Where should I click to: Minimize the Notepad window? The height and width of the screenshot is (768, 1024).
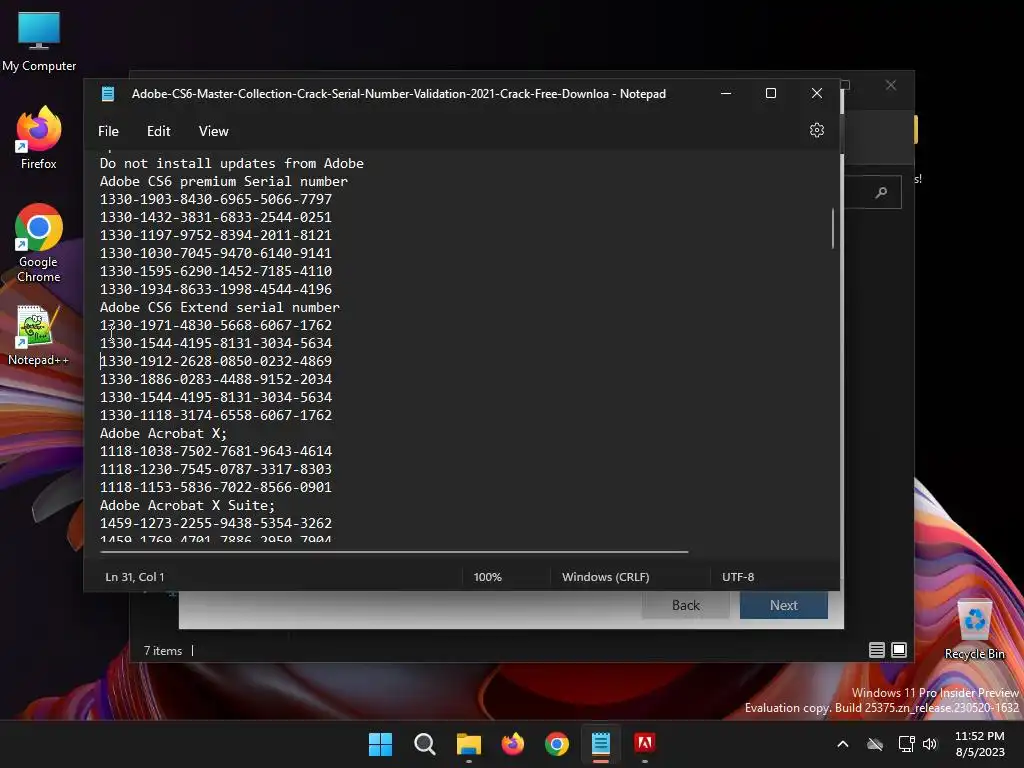coord(726,93)
